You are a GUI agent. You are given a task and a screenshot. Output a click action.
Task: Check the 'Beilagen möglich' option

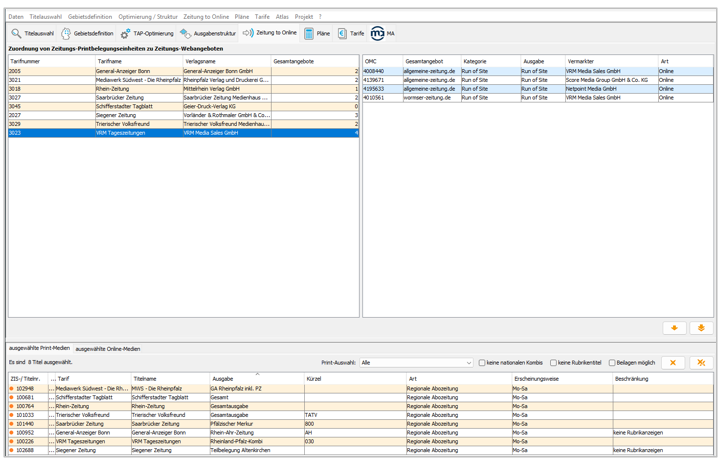pyautogui.click(x=613, y=363)
